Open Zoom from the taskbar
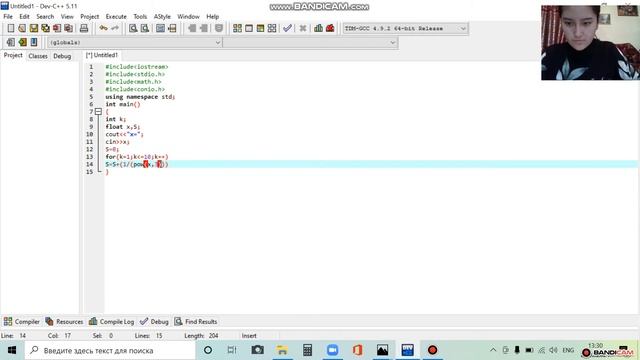640x360 pixels. point(333,350)
